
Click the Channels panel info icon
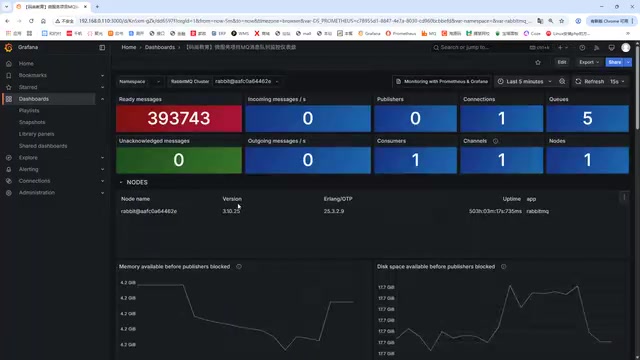click(x=496, y=141)
